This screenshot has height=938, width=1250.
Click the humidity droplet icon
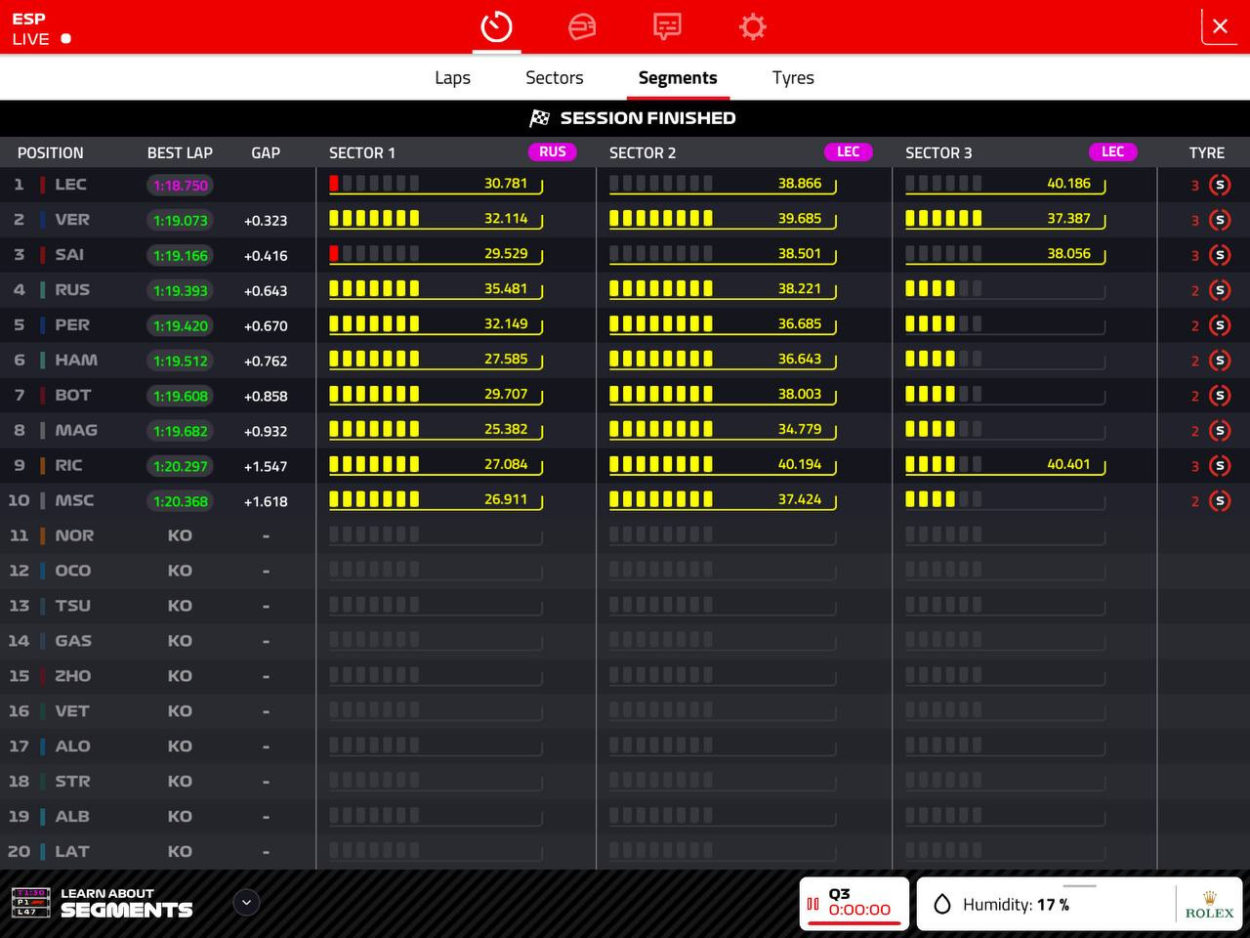click(x=942, y=904)
